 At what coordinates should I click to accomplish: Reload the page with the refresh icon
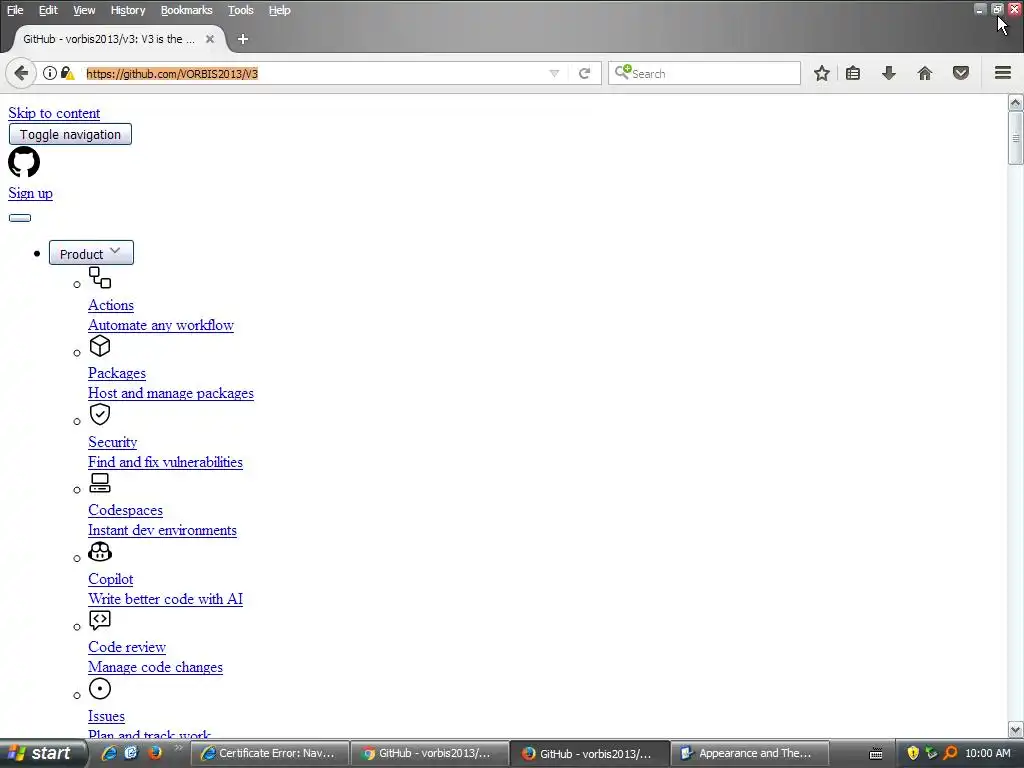click(584, 73)
